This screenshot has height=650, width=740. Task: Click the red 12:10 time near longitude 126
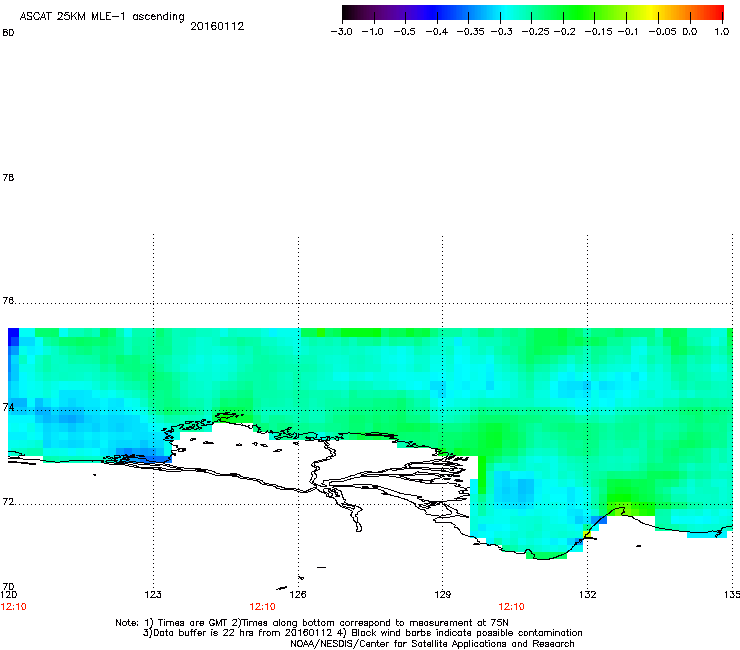pyautogui.click(x=262, y=607)
